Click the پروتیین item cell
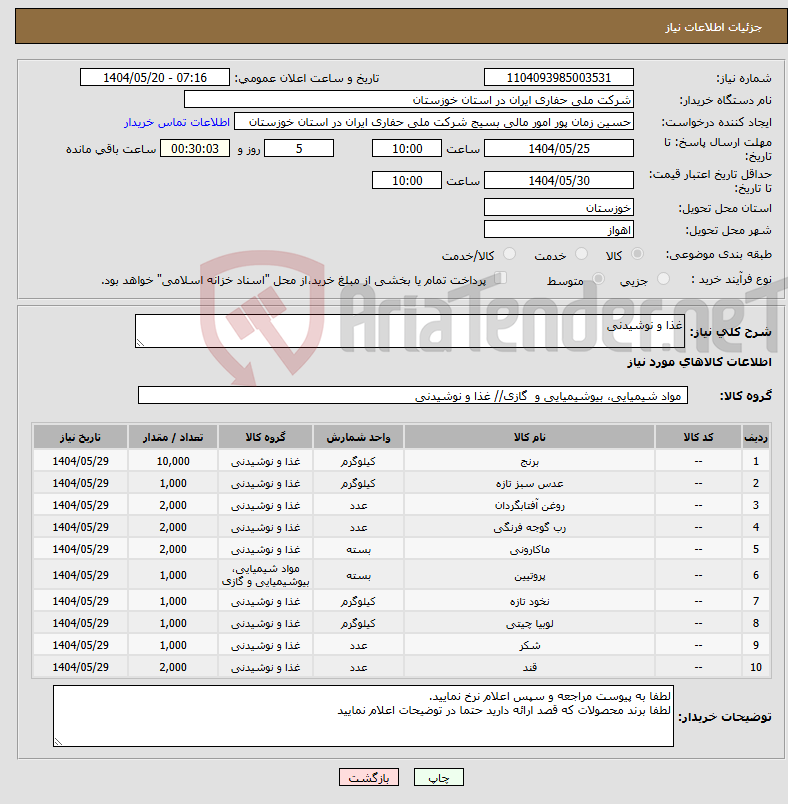Image resolution: width=788 pixels, height=804 pixels. click(x=530, y=575)
